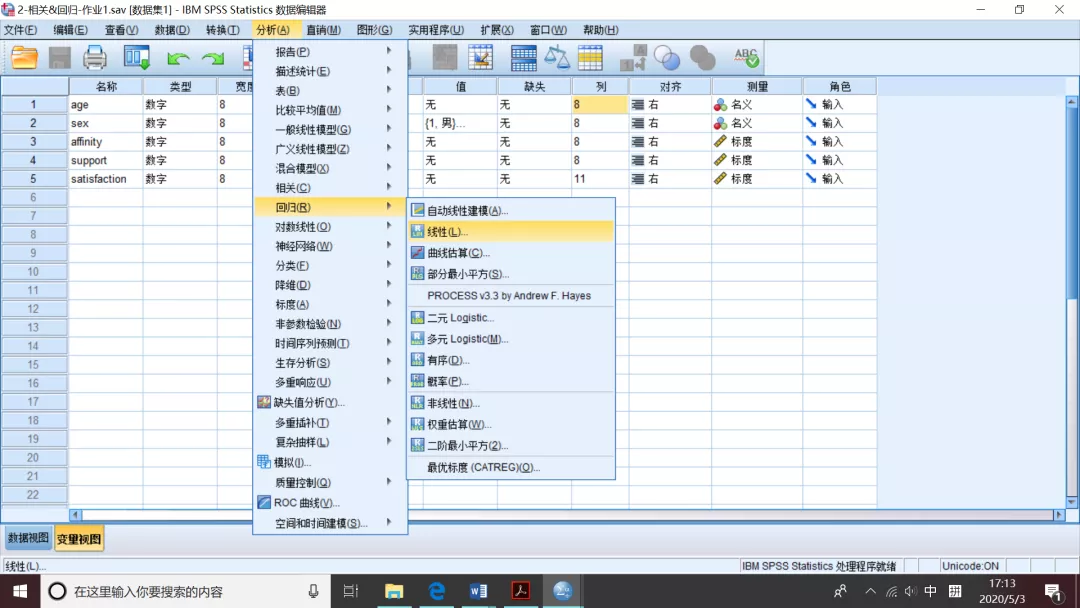The image size is (1080, 608).
Task: Expand Nonparametric Tests 非参数检验(N) submenu
Action: (331, 324)
